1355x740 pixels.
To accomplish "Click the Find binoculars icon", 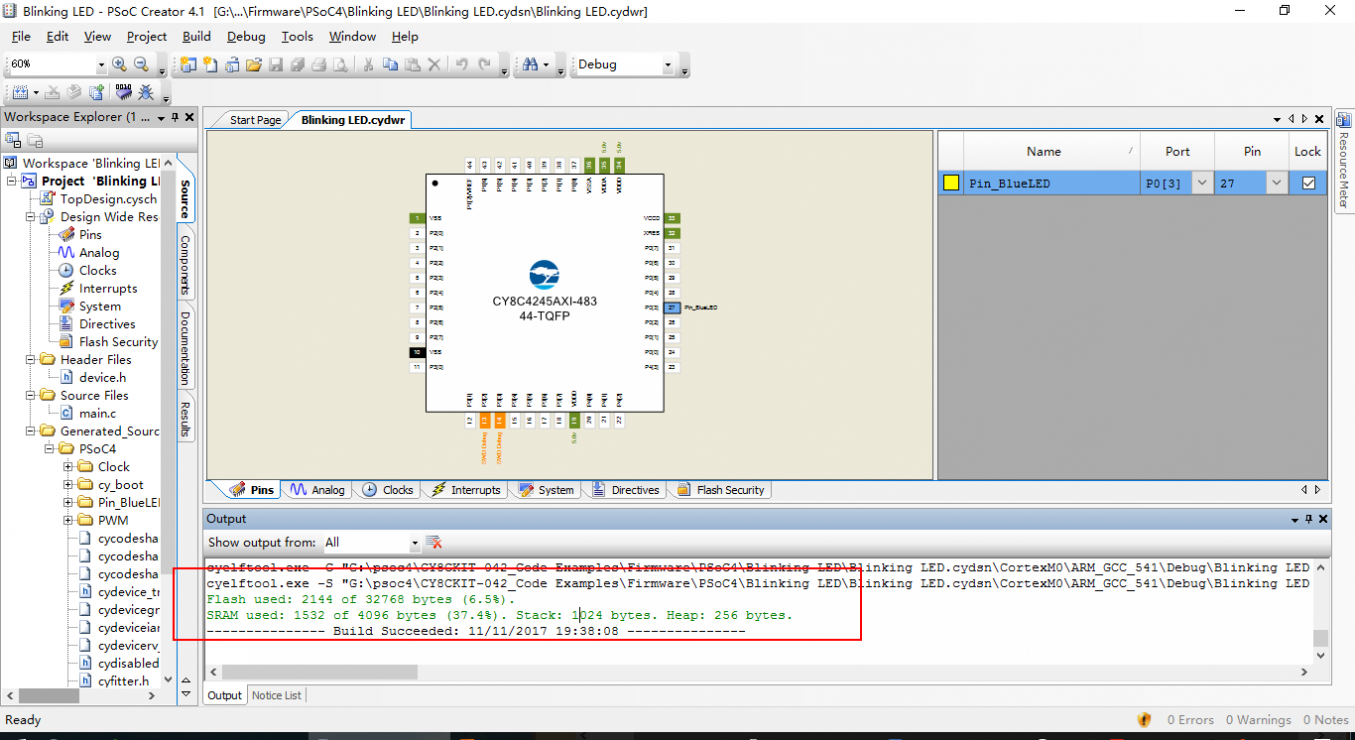I will pyautogui.click(x=530, y=65).
